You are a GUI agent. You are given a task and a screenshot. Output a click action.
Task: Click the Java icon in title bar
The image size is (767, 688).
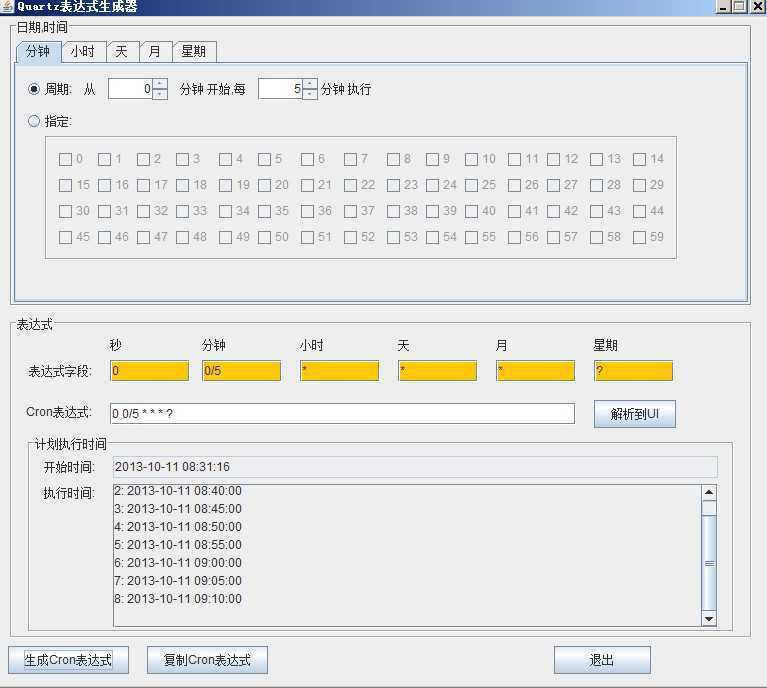pyautogui.click(x=7, y=6)
